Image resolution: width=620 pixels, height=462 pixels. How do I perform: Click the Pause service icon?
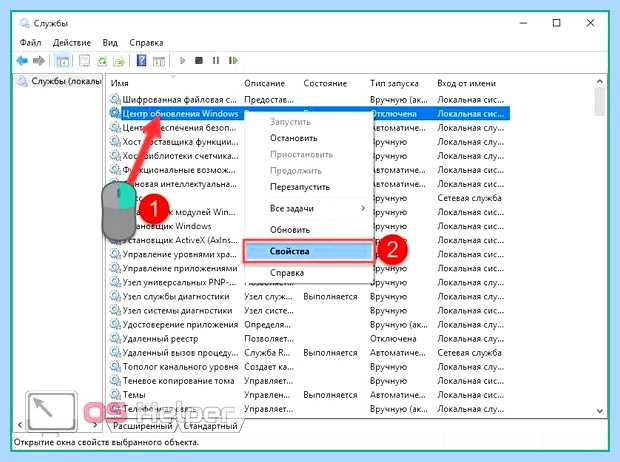(215, 61)
